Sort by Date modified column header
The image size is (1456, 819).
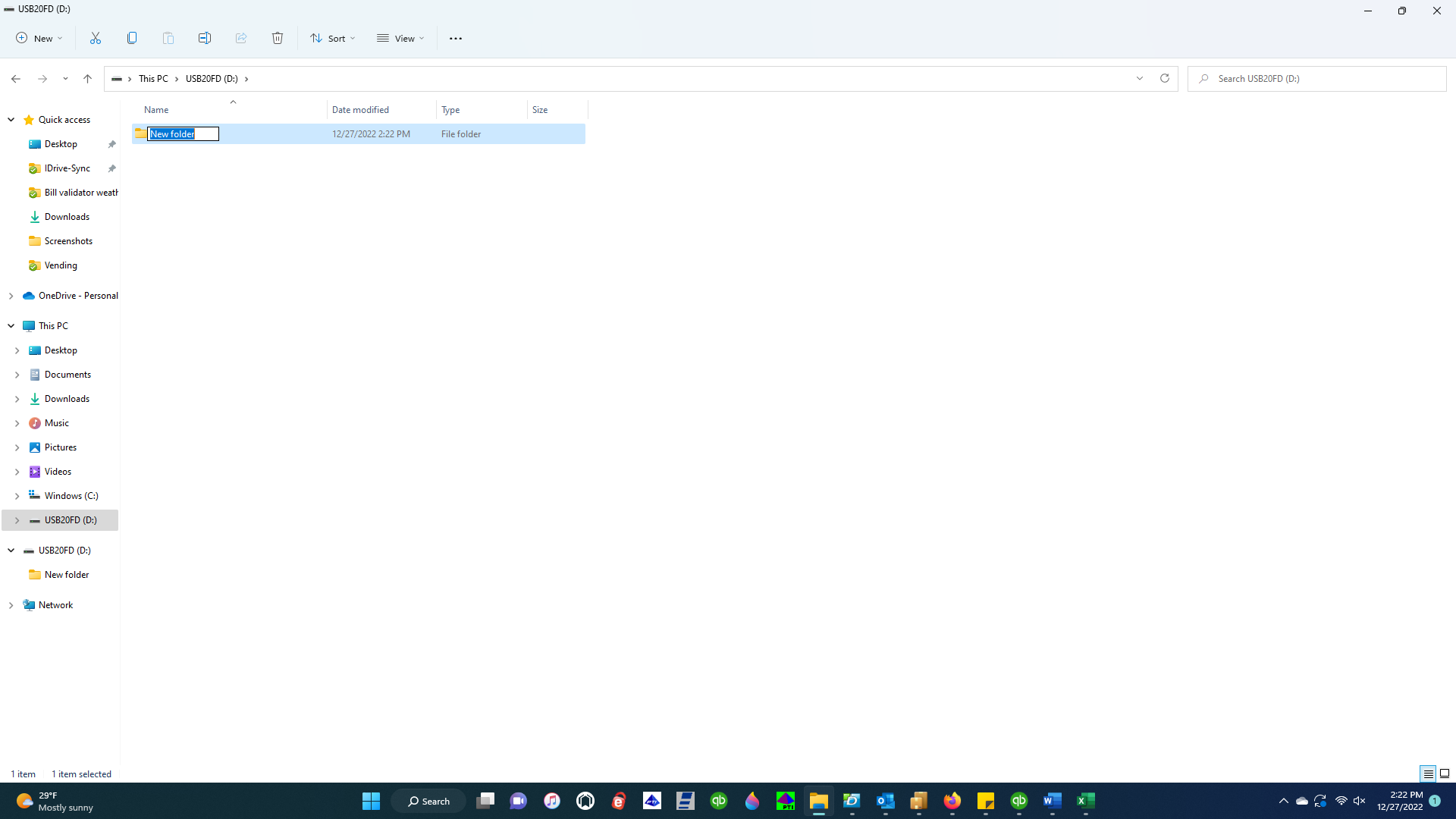360,110
